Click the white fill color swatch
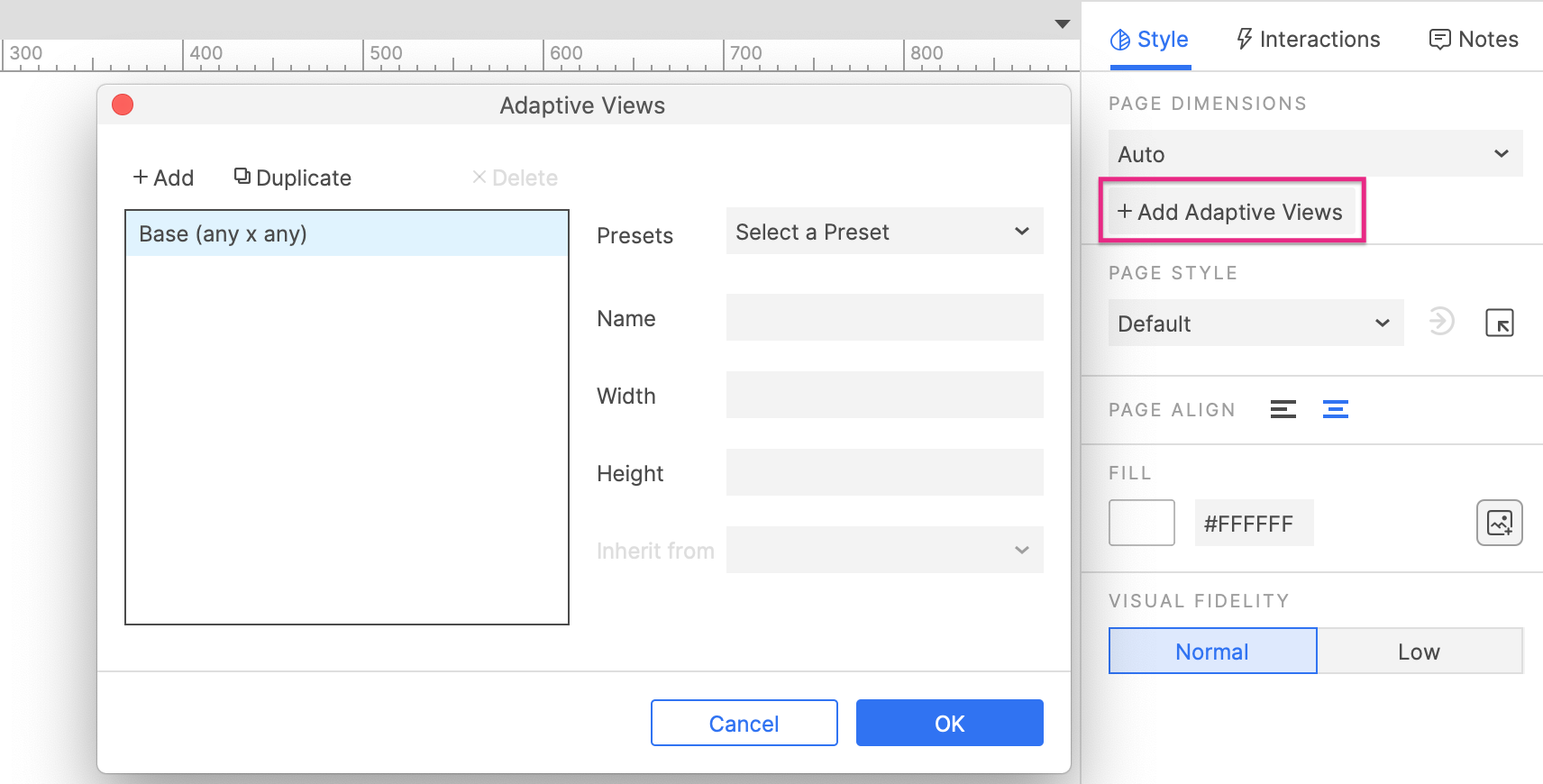Screen dimensions: 1543x784 tap(1141, 523)
